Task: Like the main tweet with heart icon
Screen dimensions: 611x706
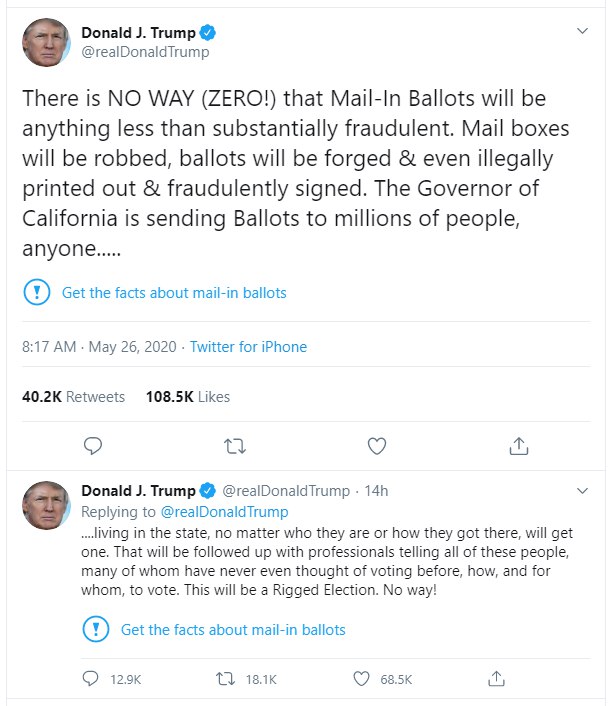Action: (377, 445)
